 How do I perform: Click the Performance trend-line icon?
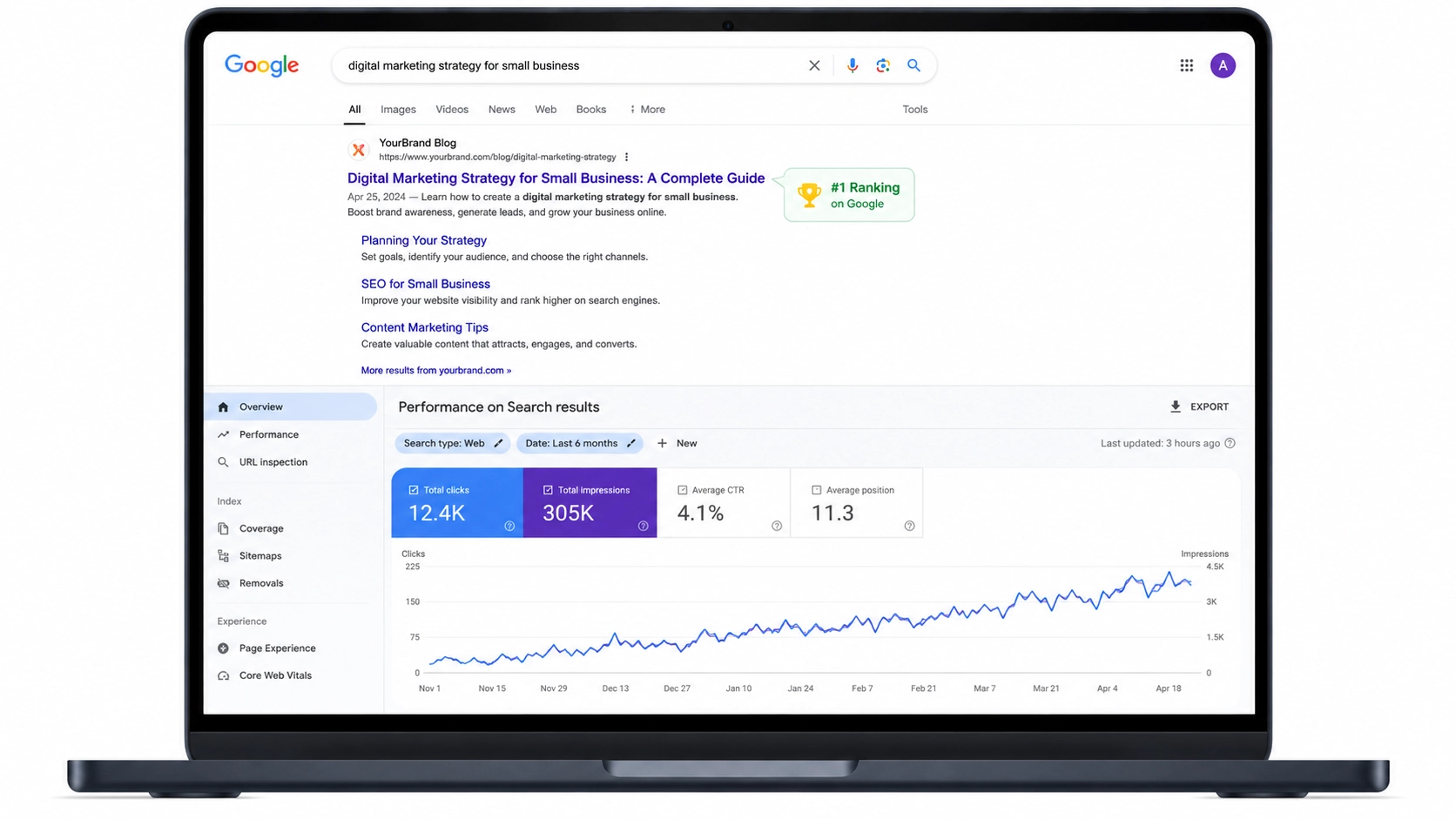[224, 434]
